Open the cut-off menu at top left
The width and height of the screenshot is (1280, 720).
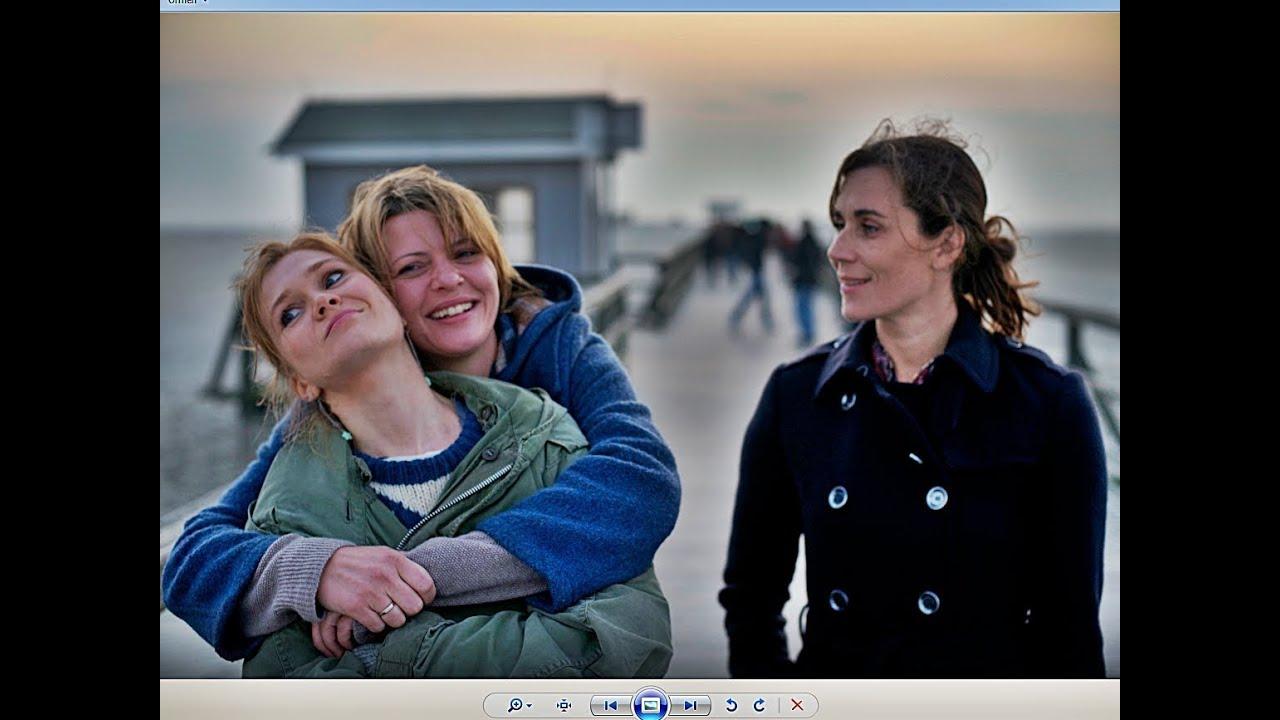[x=188, y=2]
